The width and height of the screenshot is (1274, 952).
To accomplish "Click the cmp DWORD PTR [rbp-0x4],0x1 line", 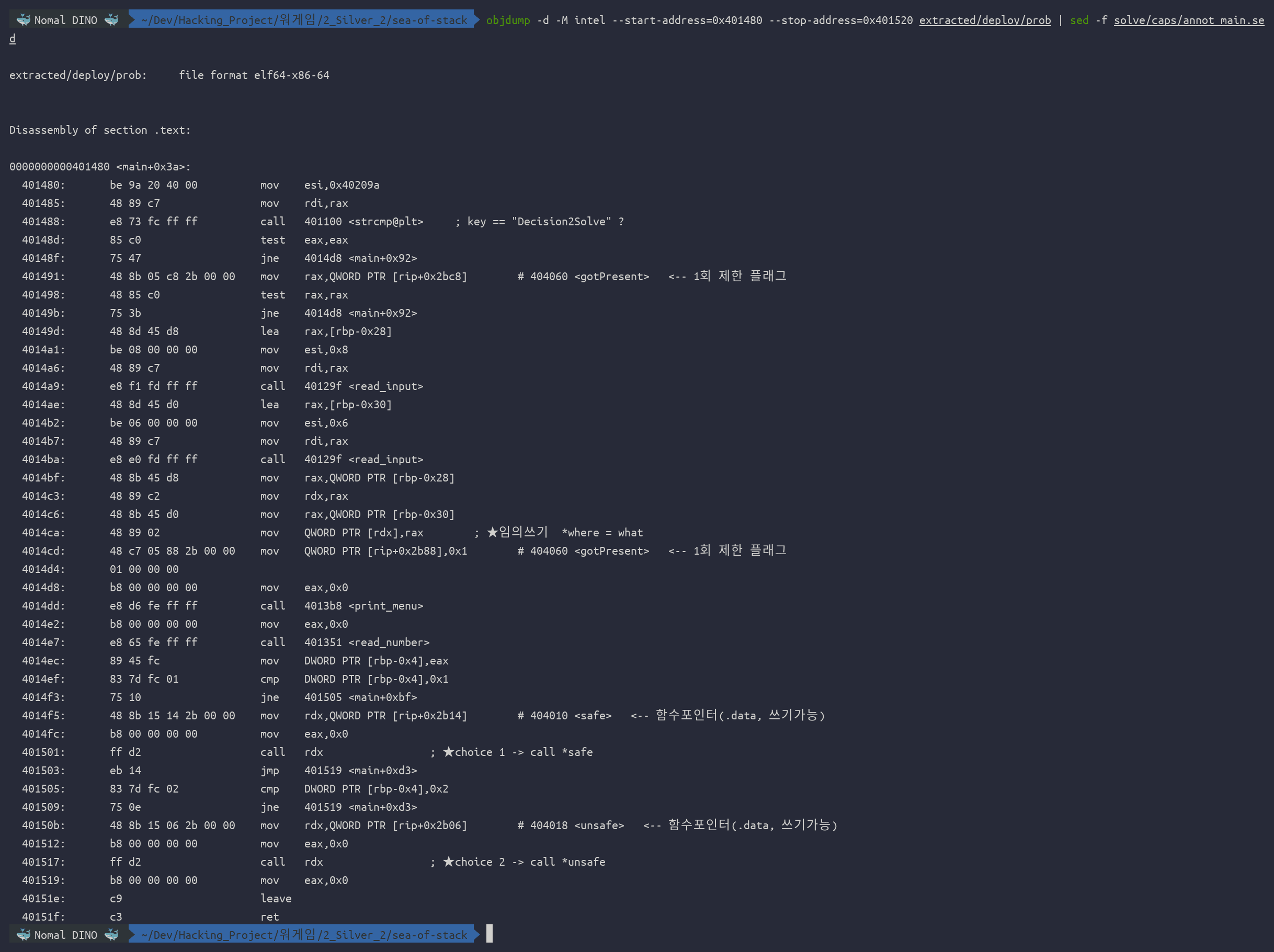I will pyautogui.click(x=354, y=679).
